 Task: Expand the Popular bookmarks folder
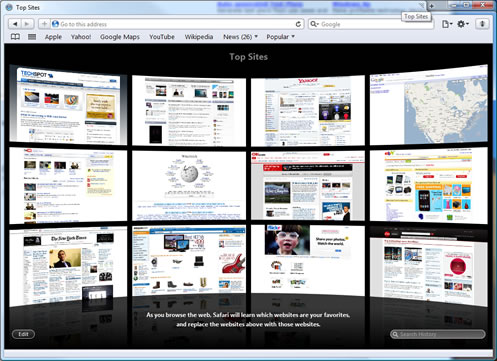(280, 37)
